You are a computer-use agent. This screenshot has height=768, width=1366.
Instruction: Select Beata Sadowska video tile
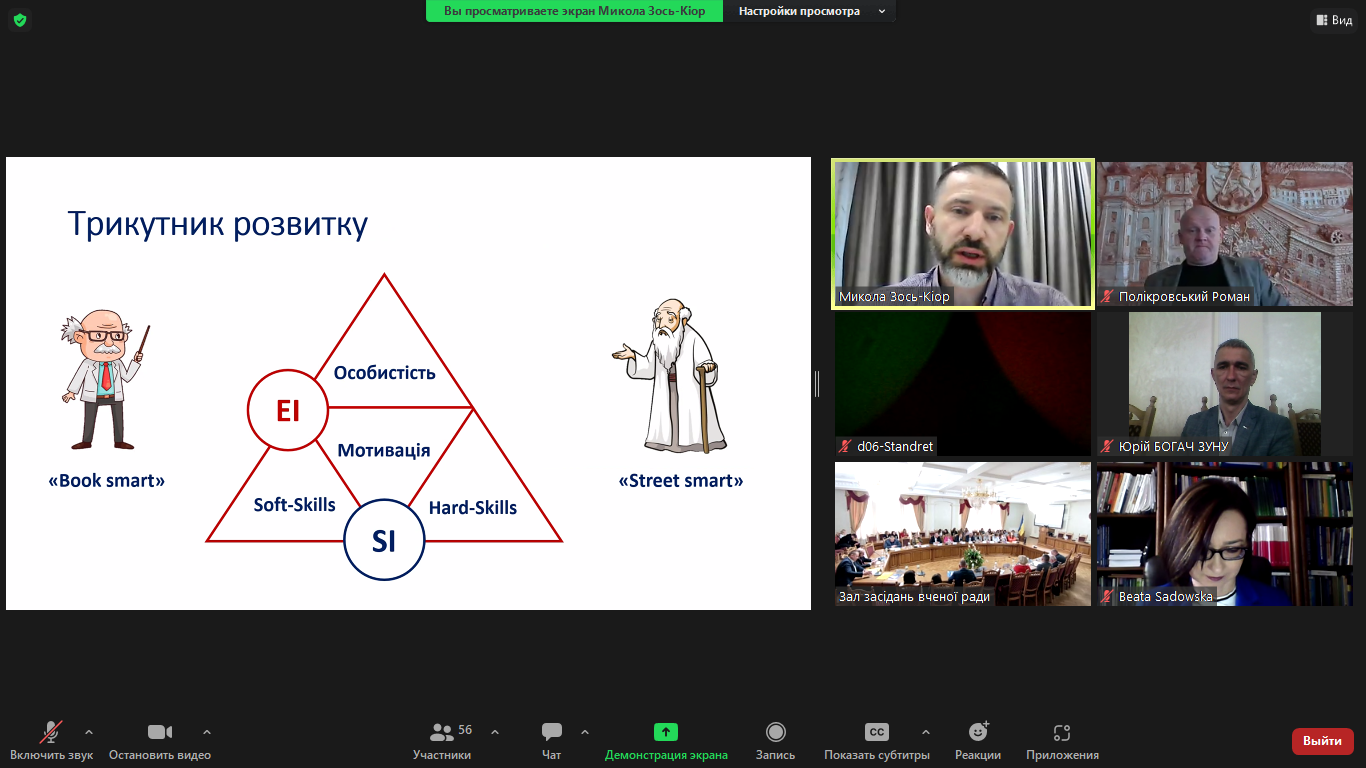[x=1225, y=534]
